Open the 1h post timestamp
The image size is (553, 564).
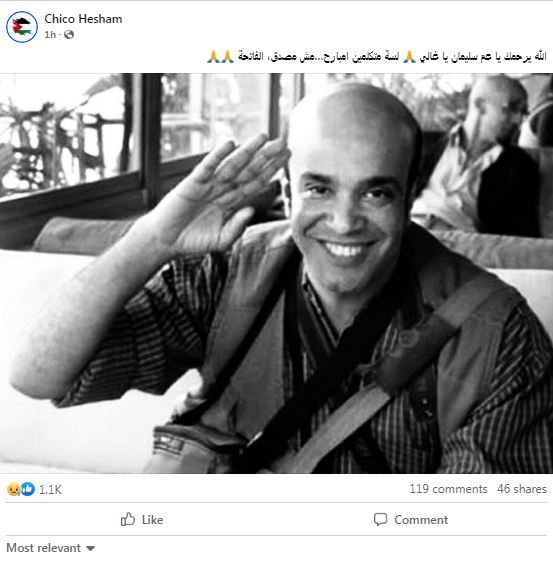point(50,35)
